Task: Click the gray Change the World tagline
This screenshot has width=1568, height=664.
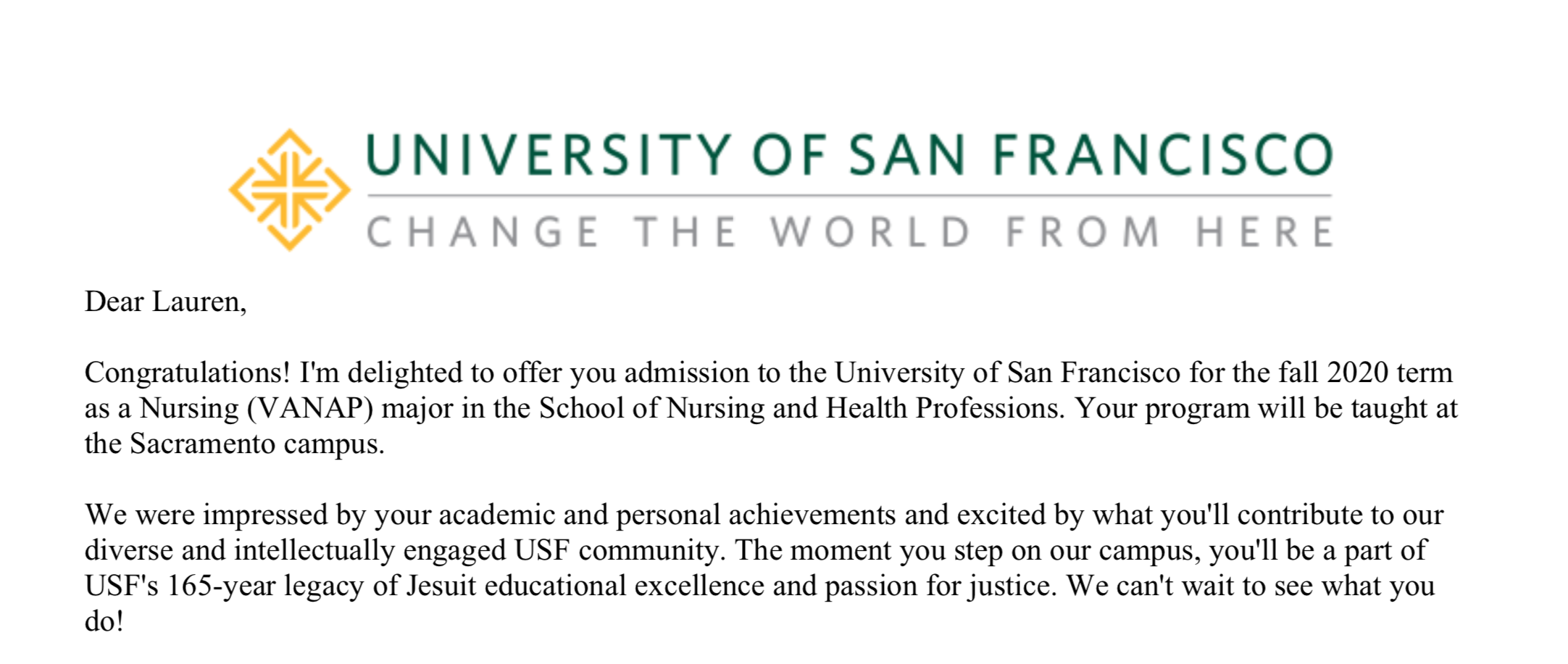Action: point(848,232)
